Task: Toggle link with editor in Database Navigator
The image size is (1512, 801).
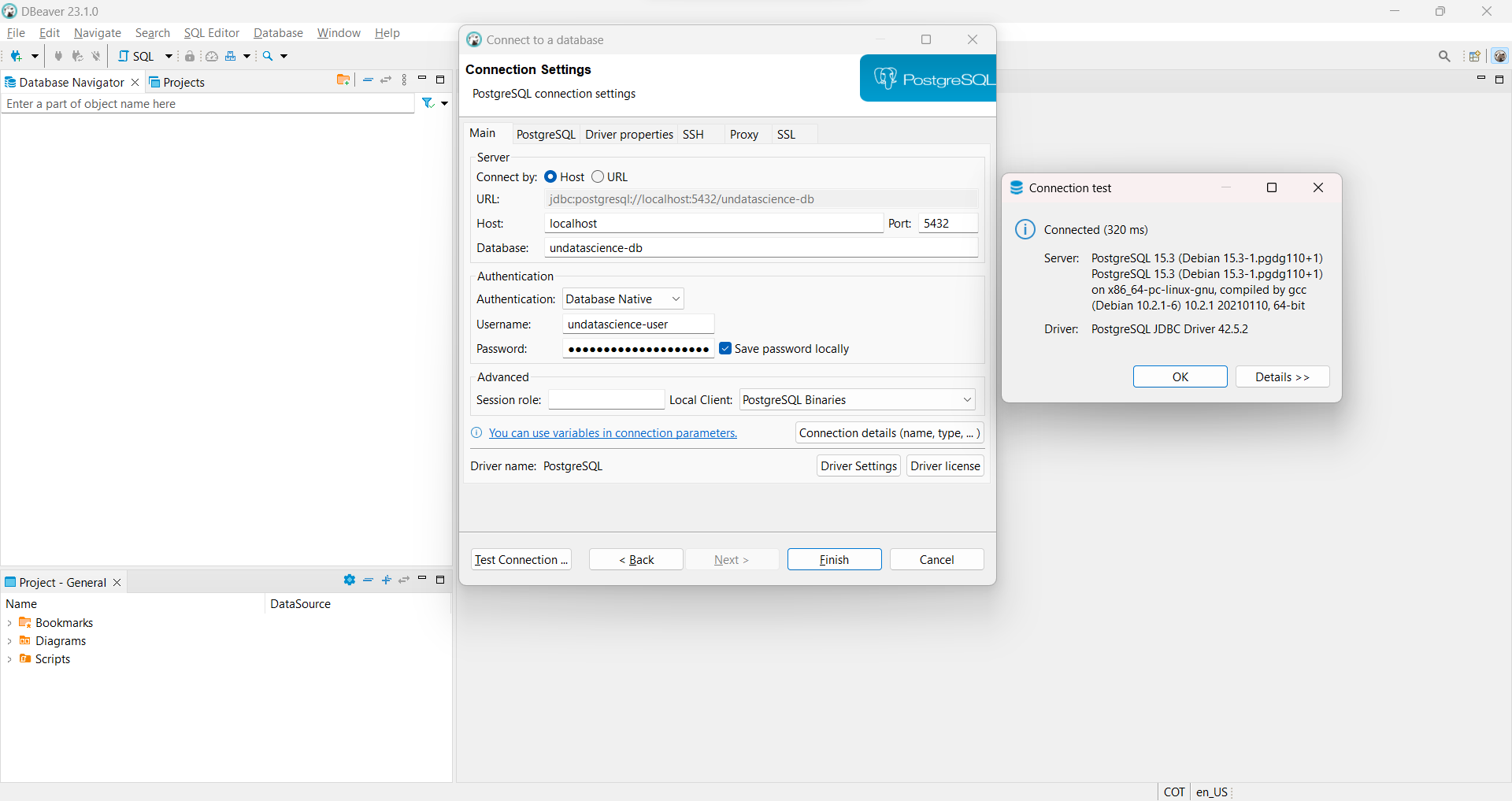Action: click(386, 80)
